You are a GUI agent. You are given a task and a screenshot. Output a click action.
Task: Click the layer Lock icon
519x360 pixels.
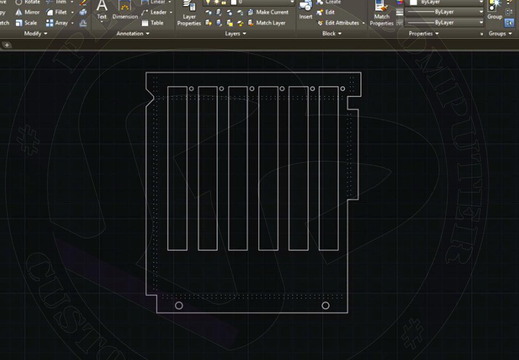[240, 12]
